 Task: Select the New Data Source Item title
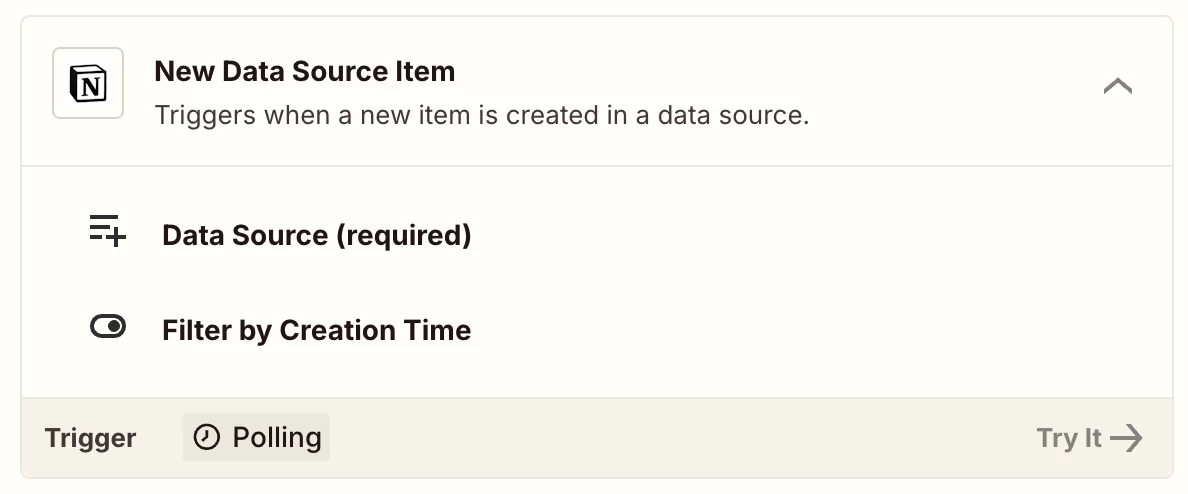304,72
